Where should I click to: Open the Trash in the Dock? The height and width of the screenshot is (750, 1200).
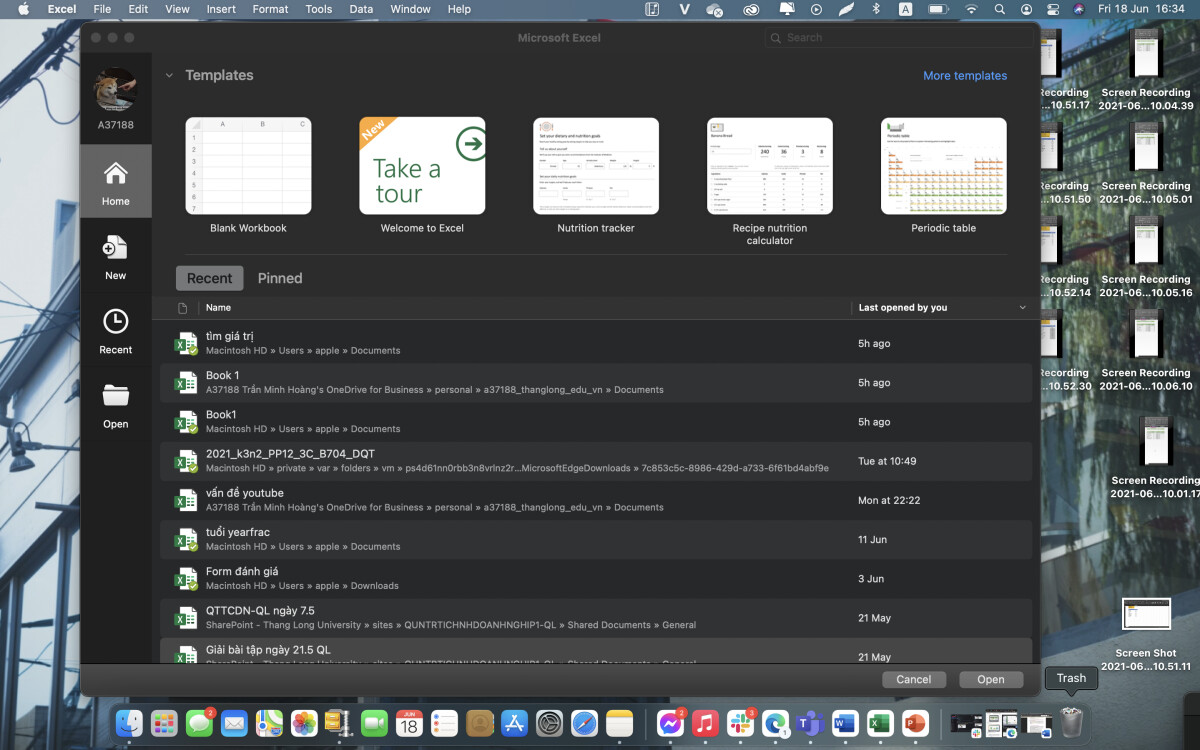coord(1071,722)
